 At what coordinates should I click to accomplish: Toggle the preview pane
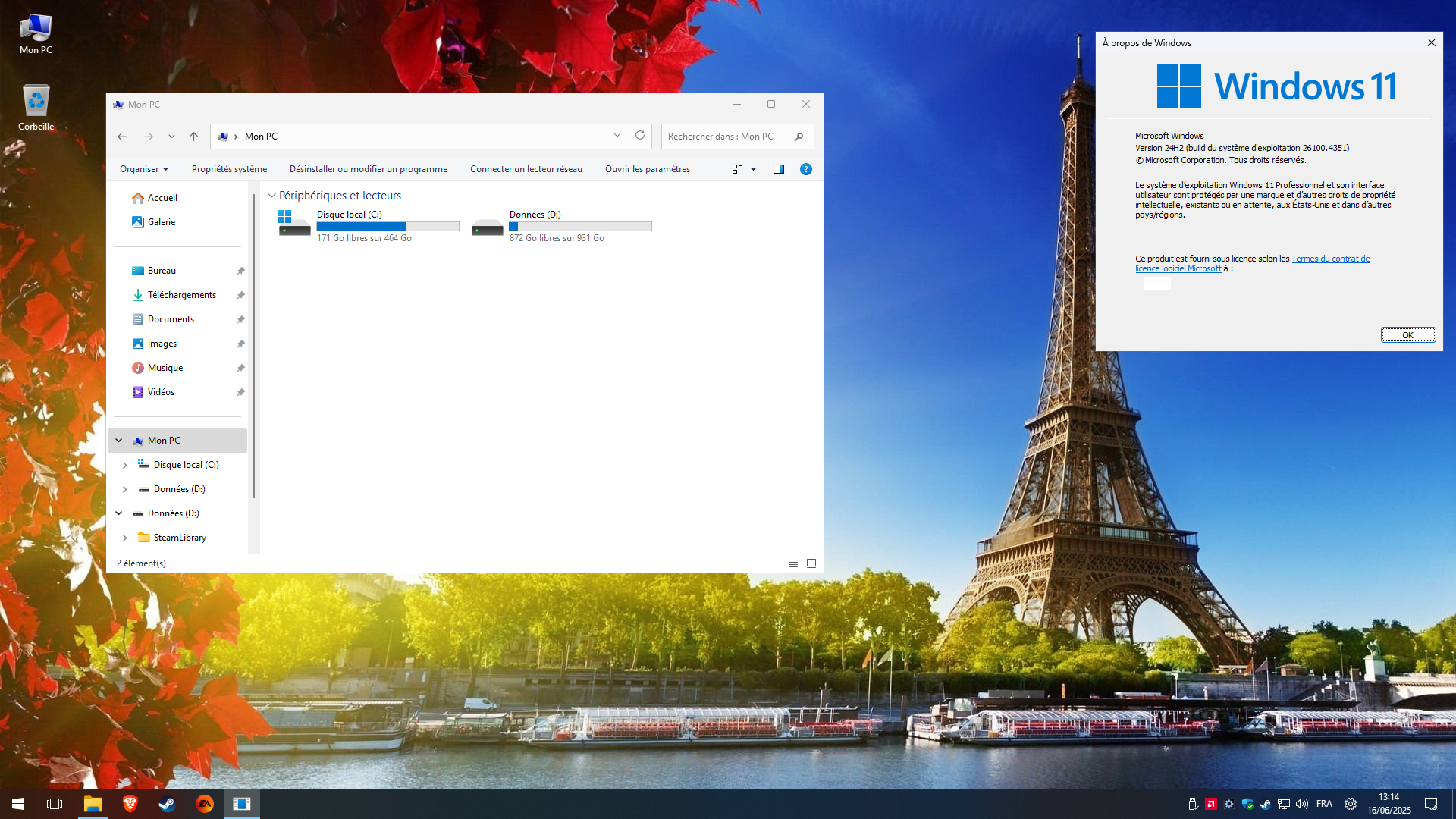click(778, 169)
